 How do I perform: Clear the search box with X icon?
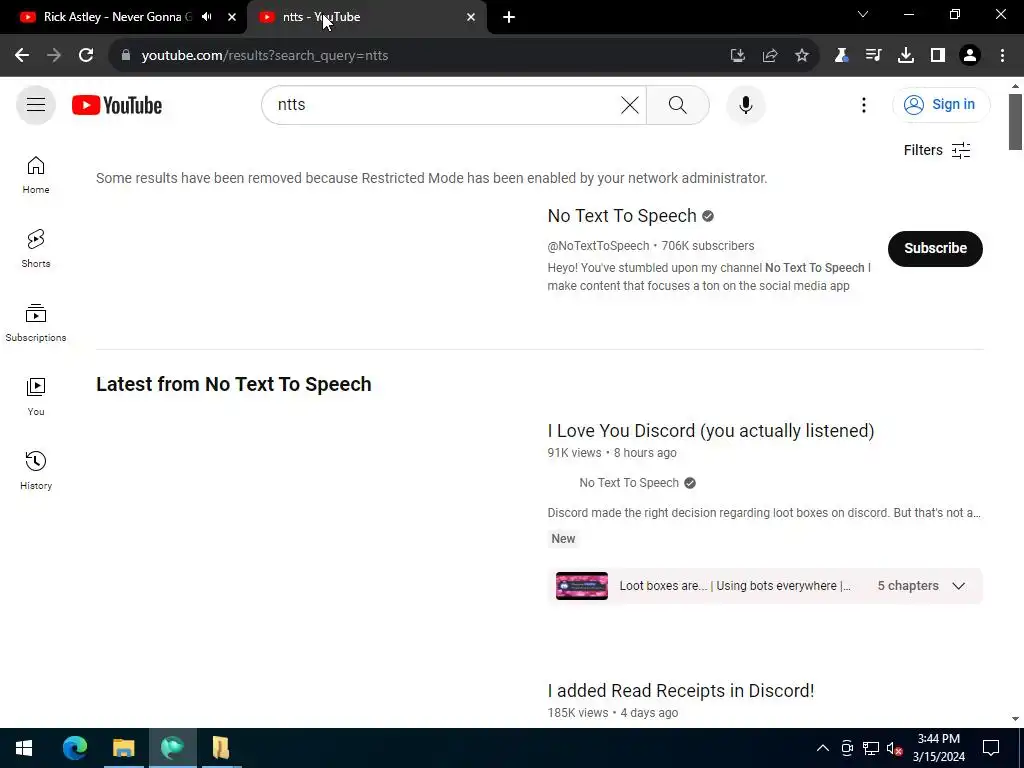click(x=630, y=104)
